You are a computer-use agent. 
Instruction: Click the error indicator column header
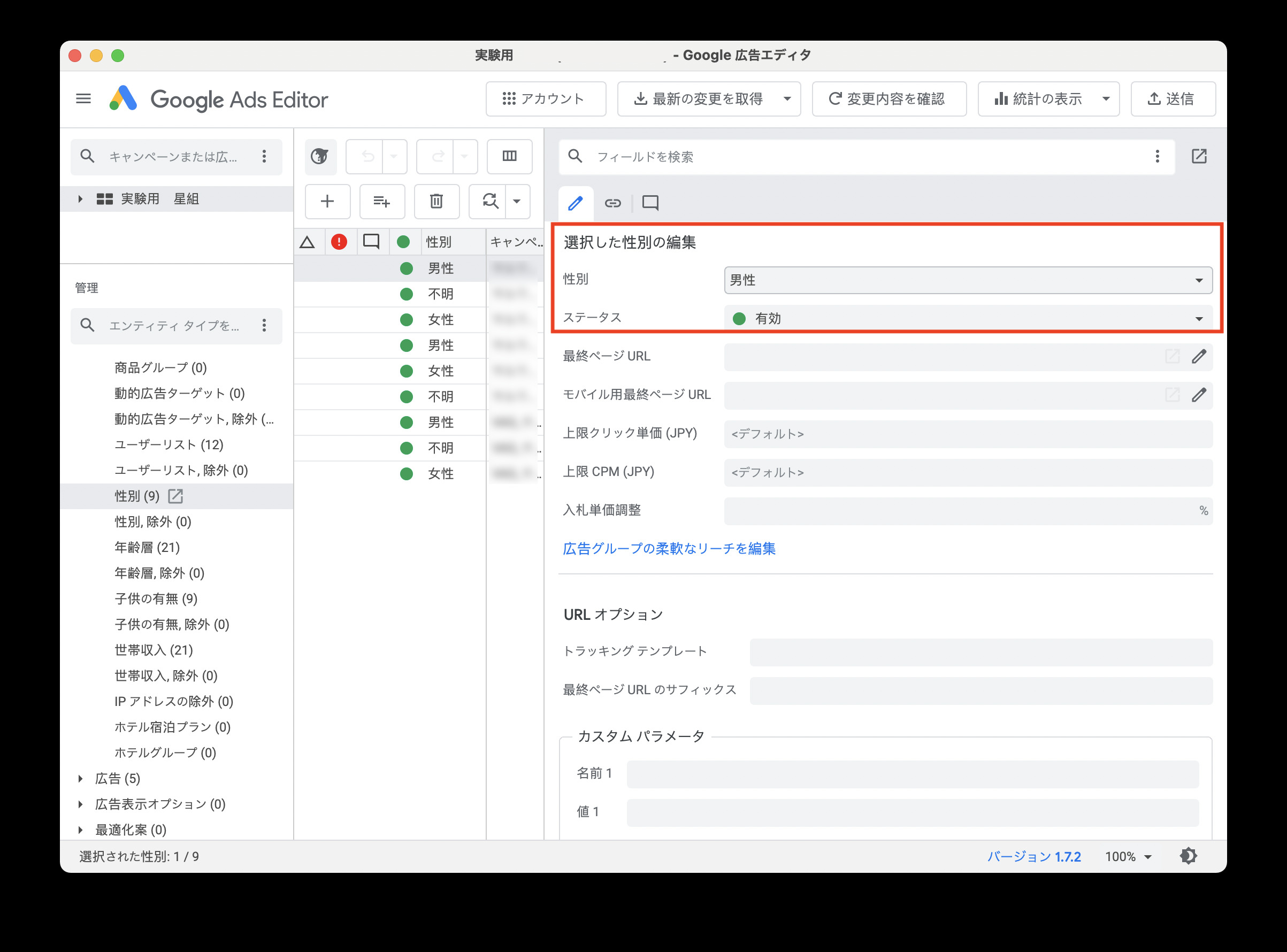point(340,242)
